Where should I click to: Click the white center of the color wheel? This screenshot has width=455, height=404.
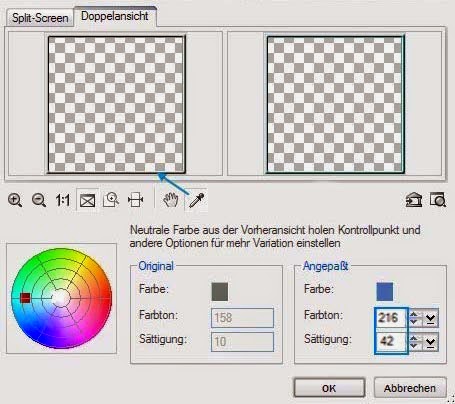click(x=61, y=297)
